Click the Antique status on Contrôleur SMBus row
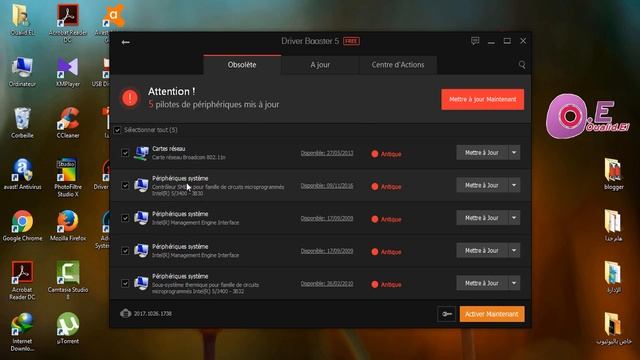Image resolution: width=640 pixels, height=360 pixels. [x=386, y=187]
